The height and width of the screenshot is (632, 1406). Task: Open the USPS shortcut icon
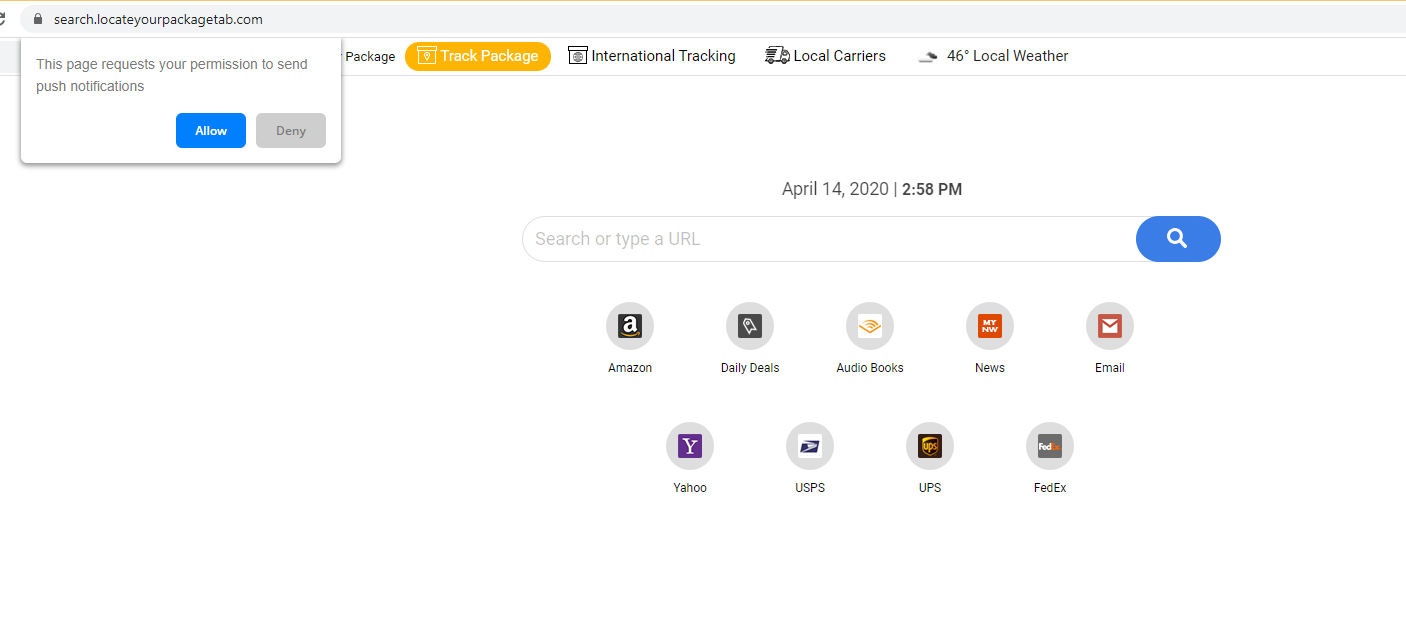coord(810,446)
